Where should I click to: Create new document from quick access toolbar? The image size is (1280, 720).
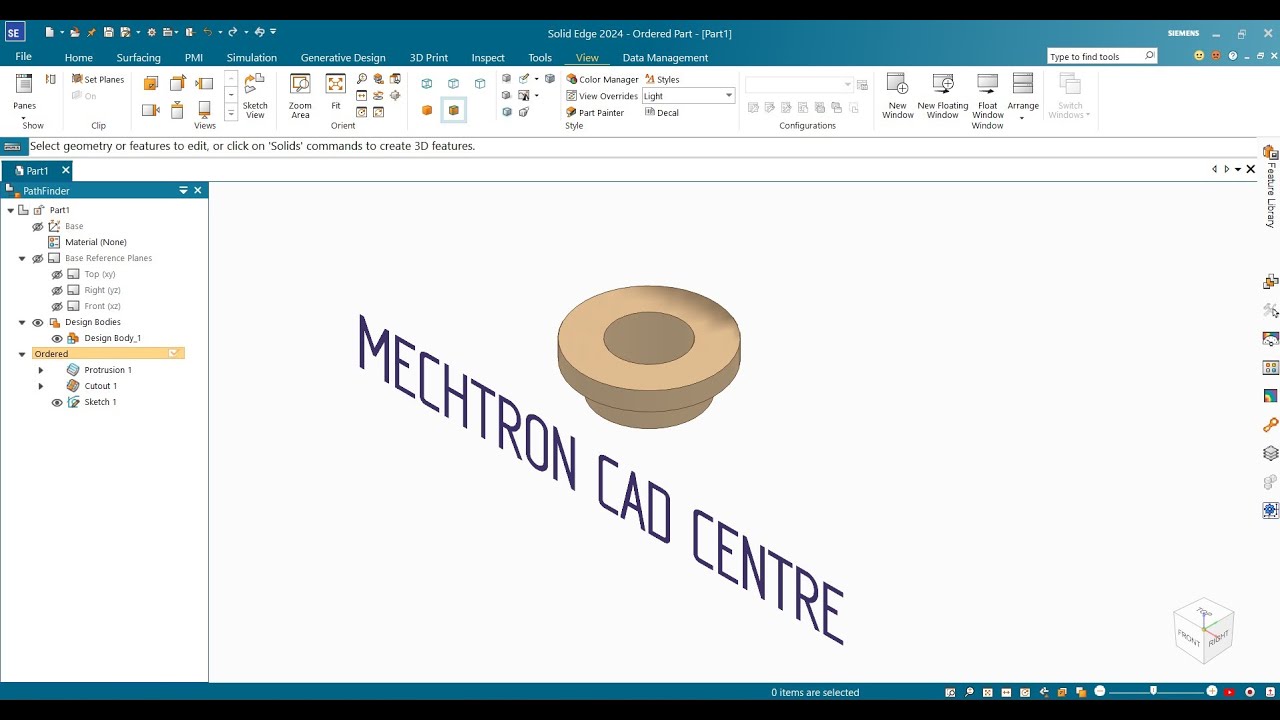[x=50, y=32]
